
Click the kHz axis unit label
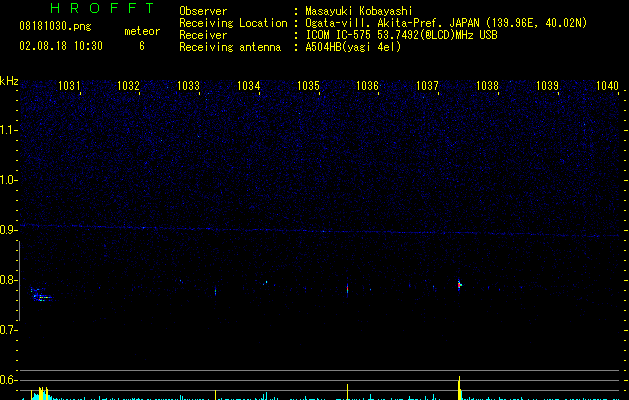point(9,81)
